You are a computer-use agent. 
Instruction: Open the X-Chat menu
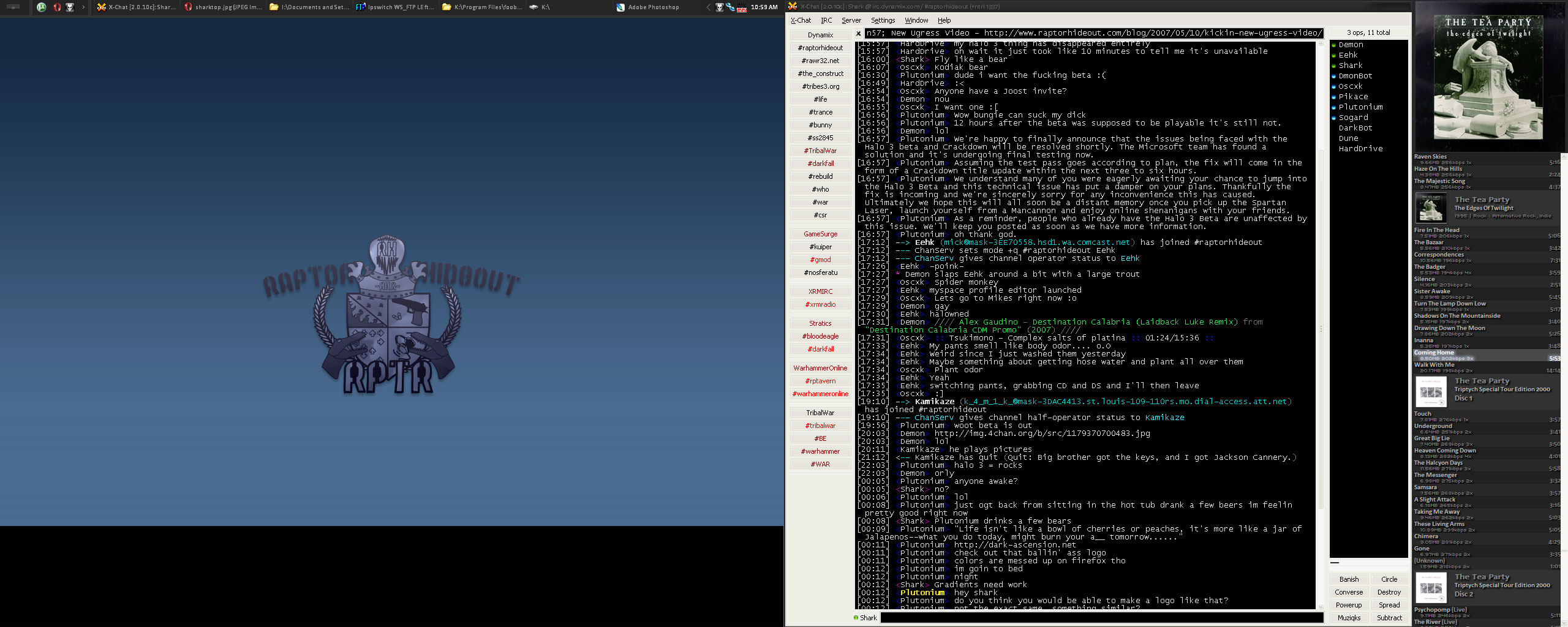click(x=801, y=20)
